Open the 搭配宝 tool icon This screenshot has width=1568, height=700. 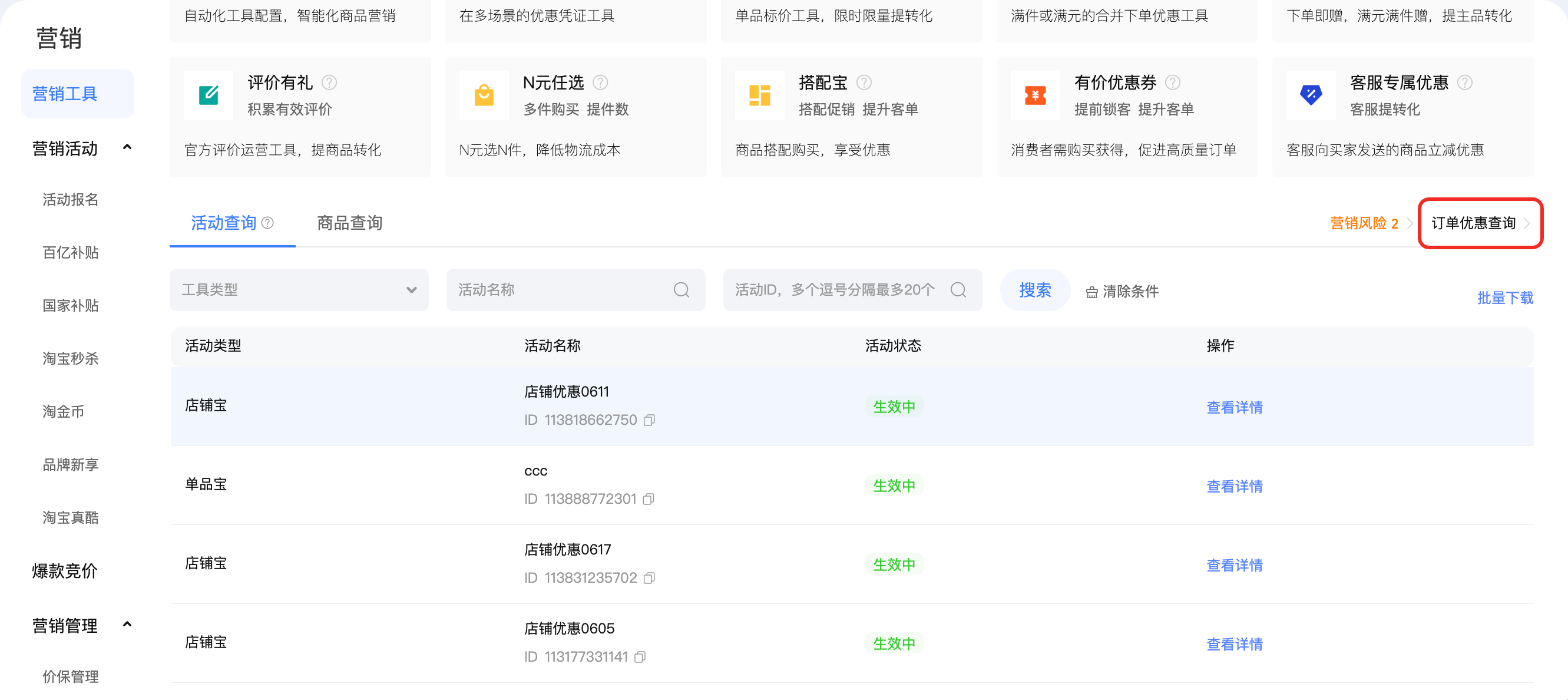point(760,95)
